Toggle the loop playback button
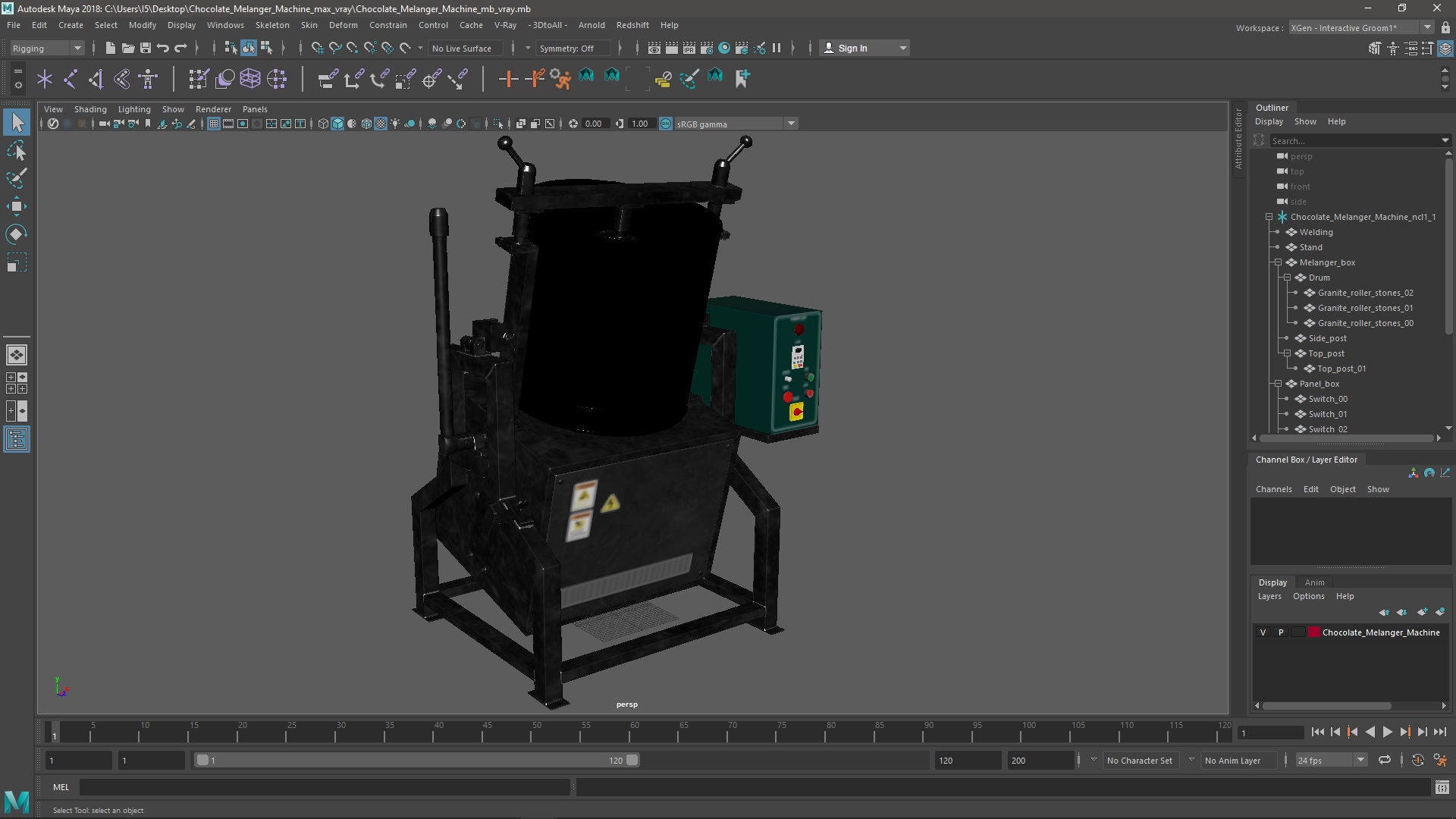 pos(1385,760)
